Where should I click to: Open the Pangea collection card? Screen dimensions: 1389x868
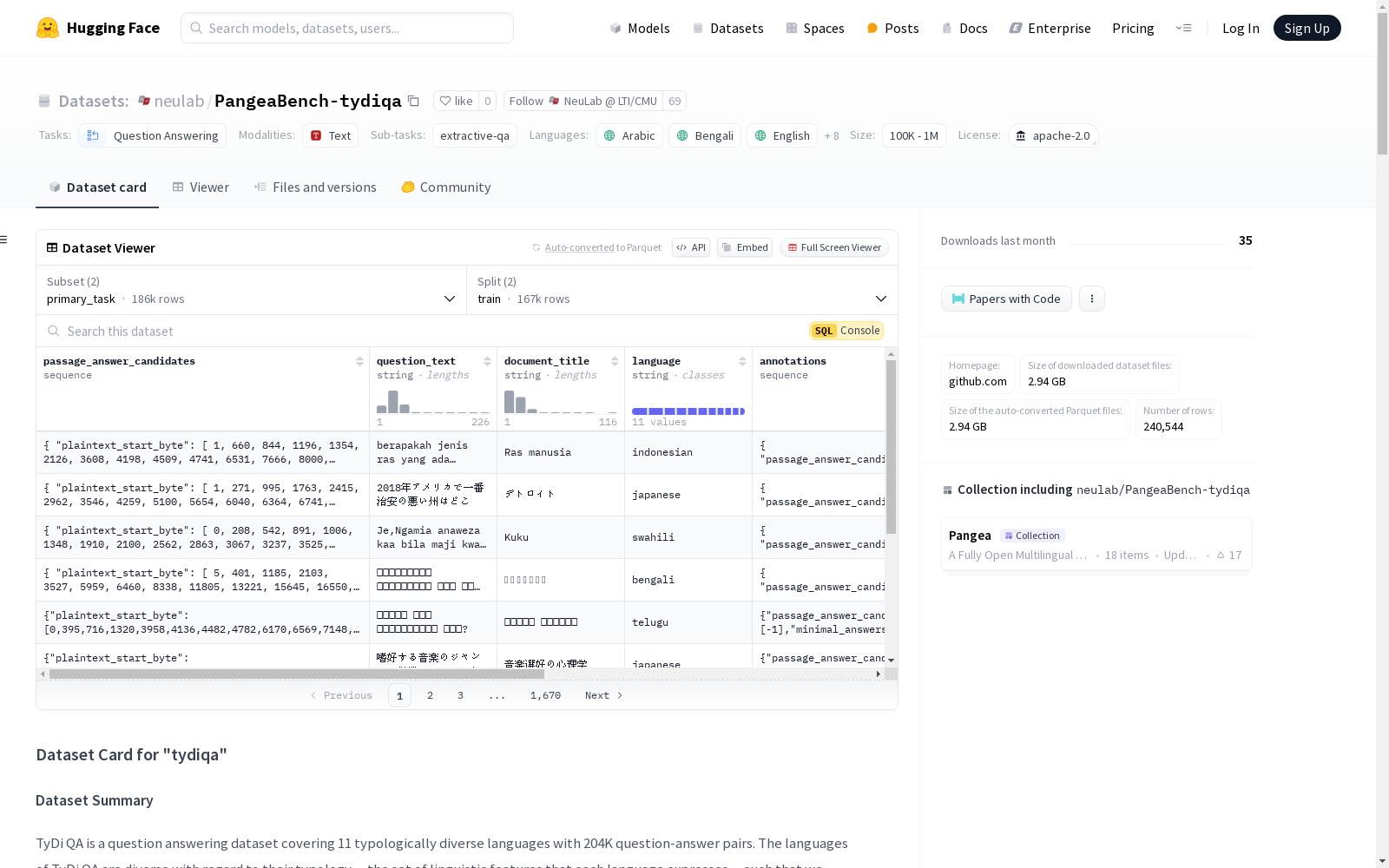click(x=1096, y=544)
